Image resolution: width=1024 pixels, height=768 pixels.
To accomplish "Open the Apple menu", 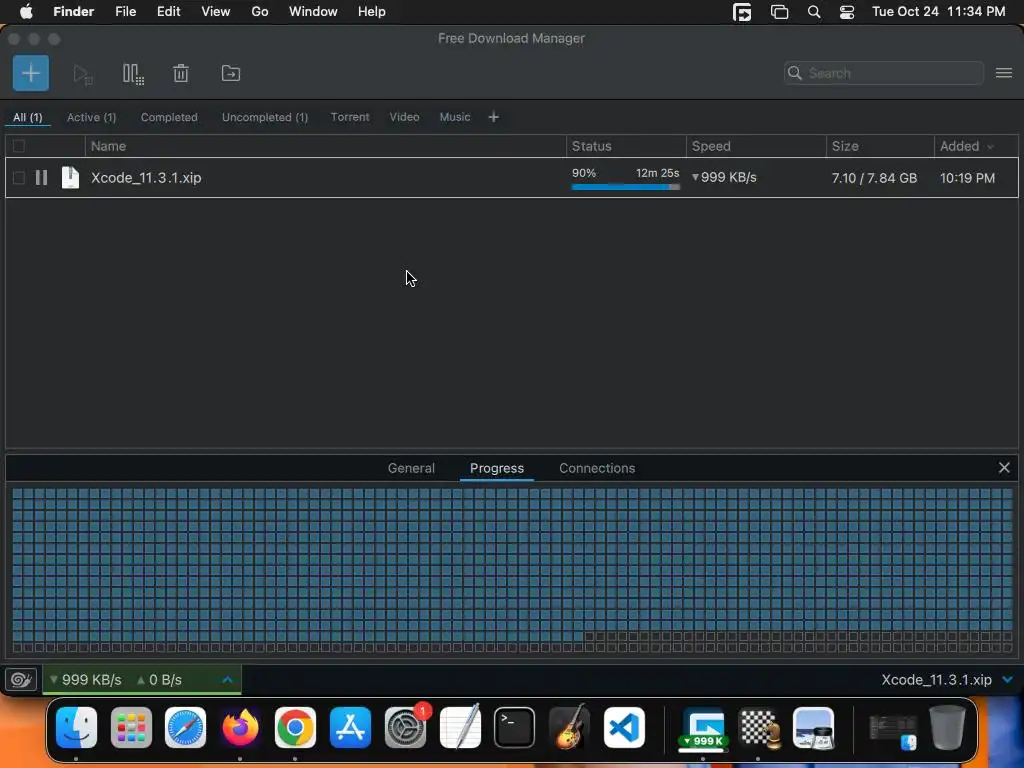I will coord(25,12).
